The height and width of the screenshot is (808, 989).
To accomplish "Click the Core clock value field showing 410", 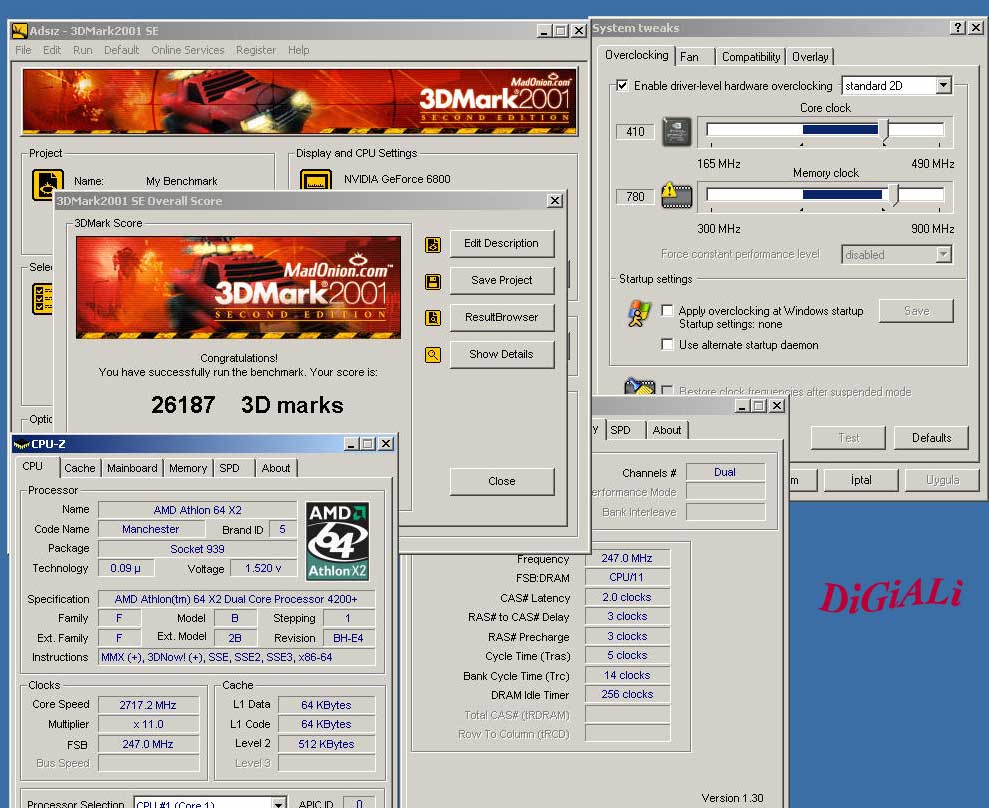I will 635,132.
